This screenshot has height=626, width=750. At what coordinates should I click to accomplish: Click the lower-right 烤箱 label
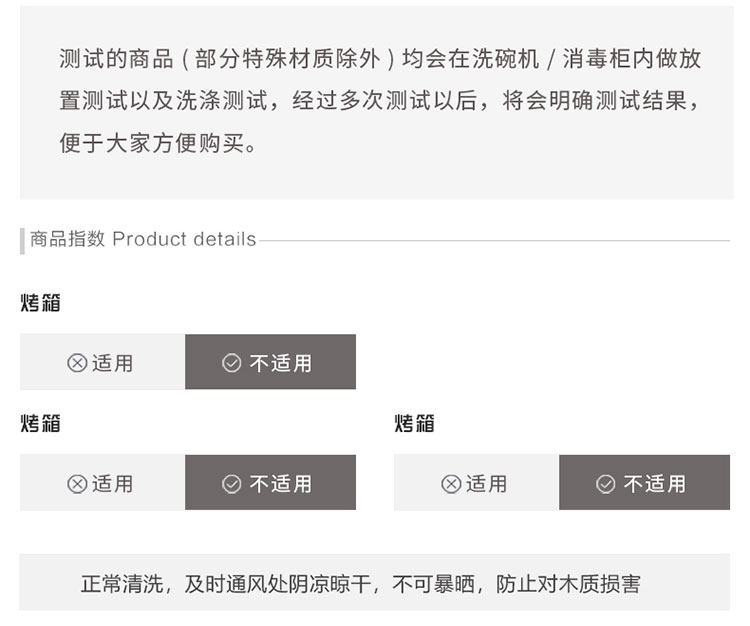[x=415, y=423]
